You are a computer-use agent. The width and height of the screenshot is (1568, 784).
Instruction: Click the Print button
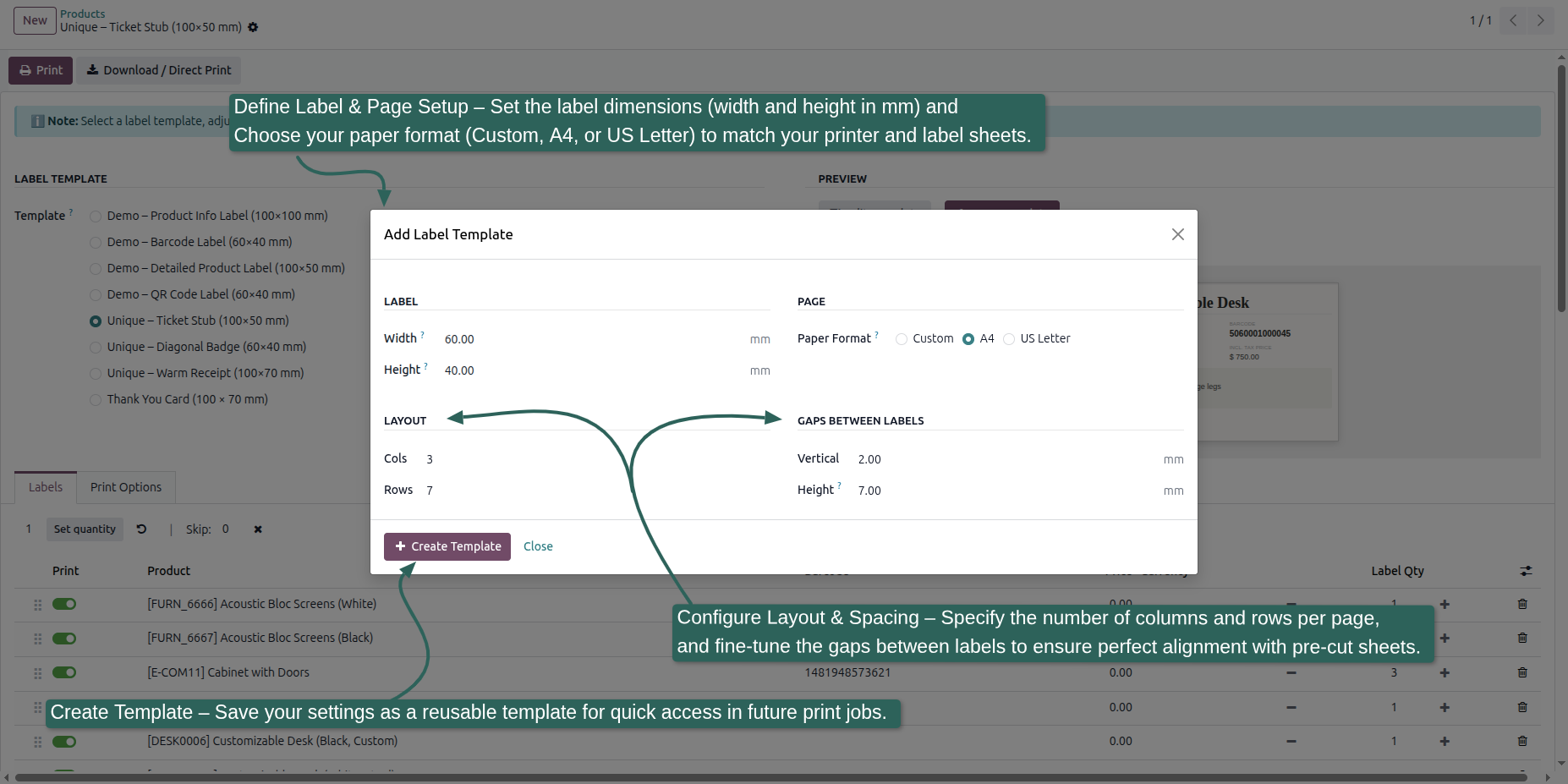pos(41,70)
